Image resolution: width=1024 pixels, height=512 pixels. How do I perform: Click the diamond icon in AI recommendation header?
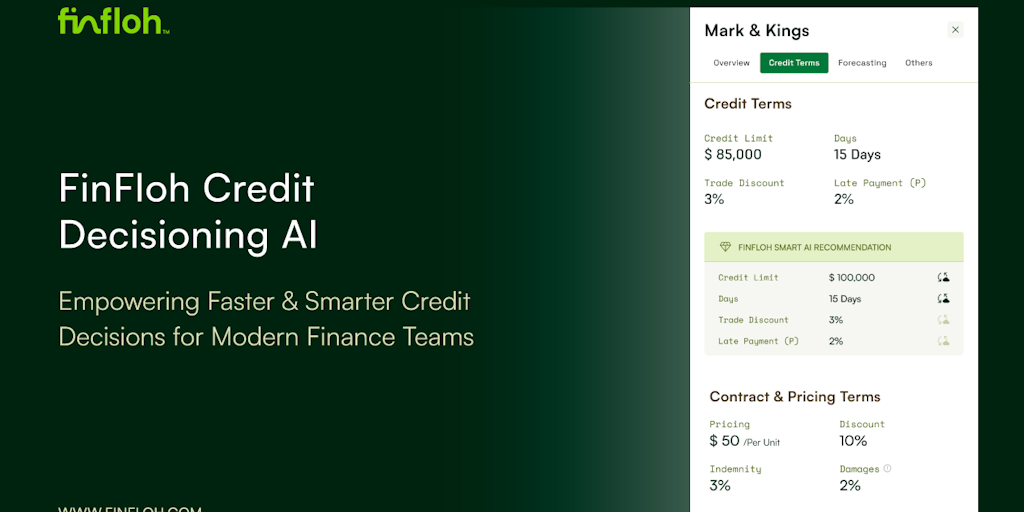725,247
